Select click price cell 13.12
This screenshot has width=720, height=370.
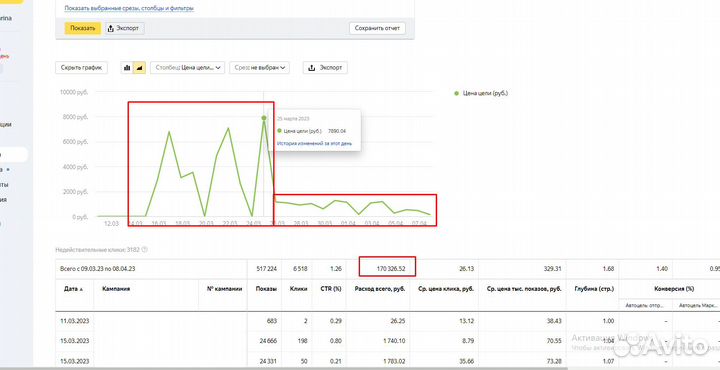467,321
